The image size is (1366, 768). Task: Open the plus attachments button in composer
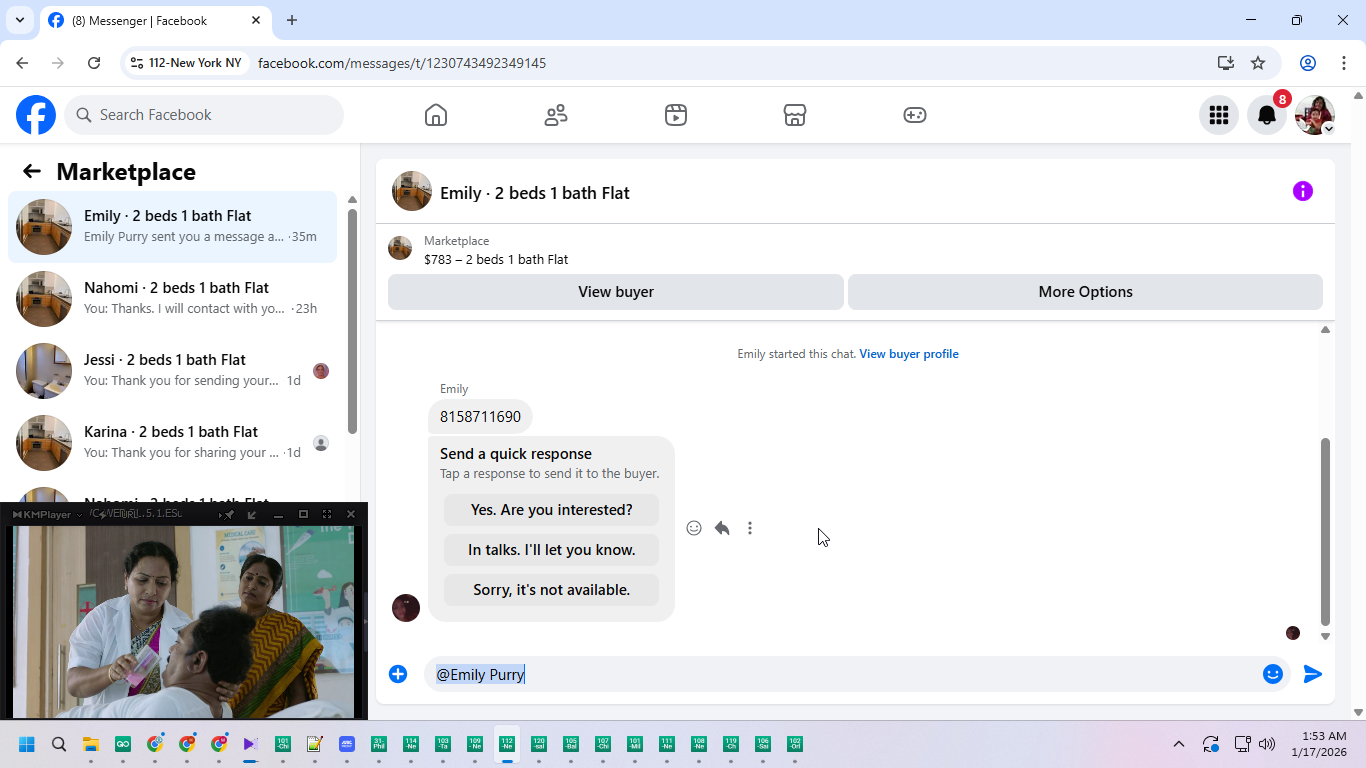(x=398, y=674)
